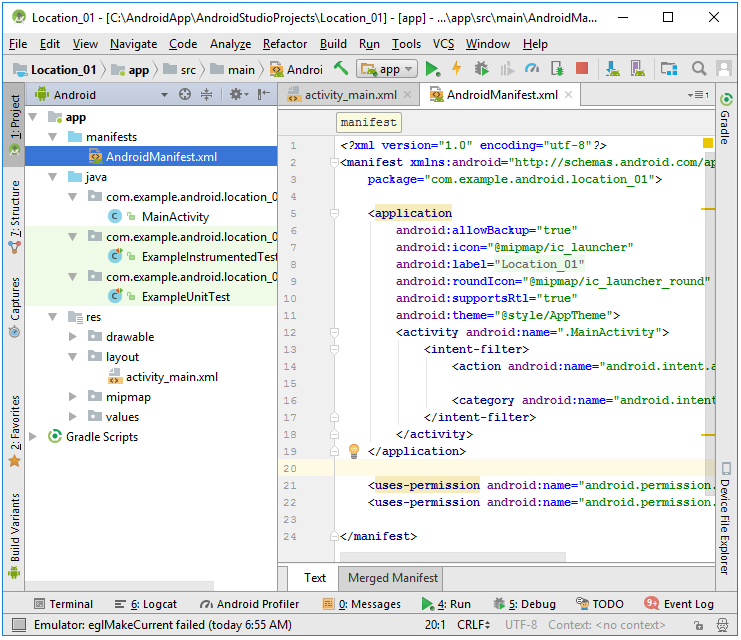The height and width of the screenshot is (640, 741).
Task: Open the Structure side panel
Action: 15,217
